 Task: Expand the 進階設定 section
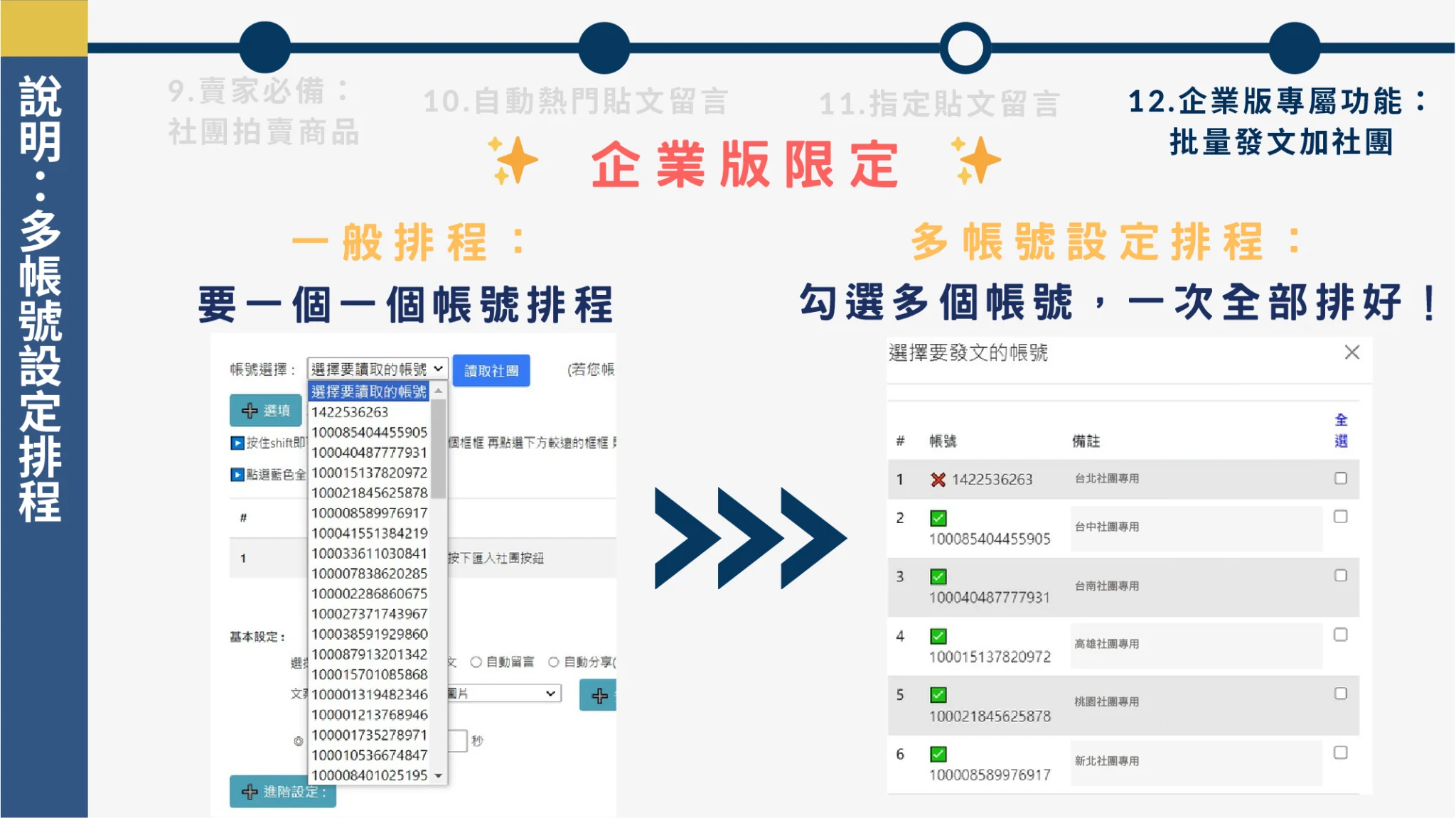(283, 791)
